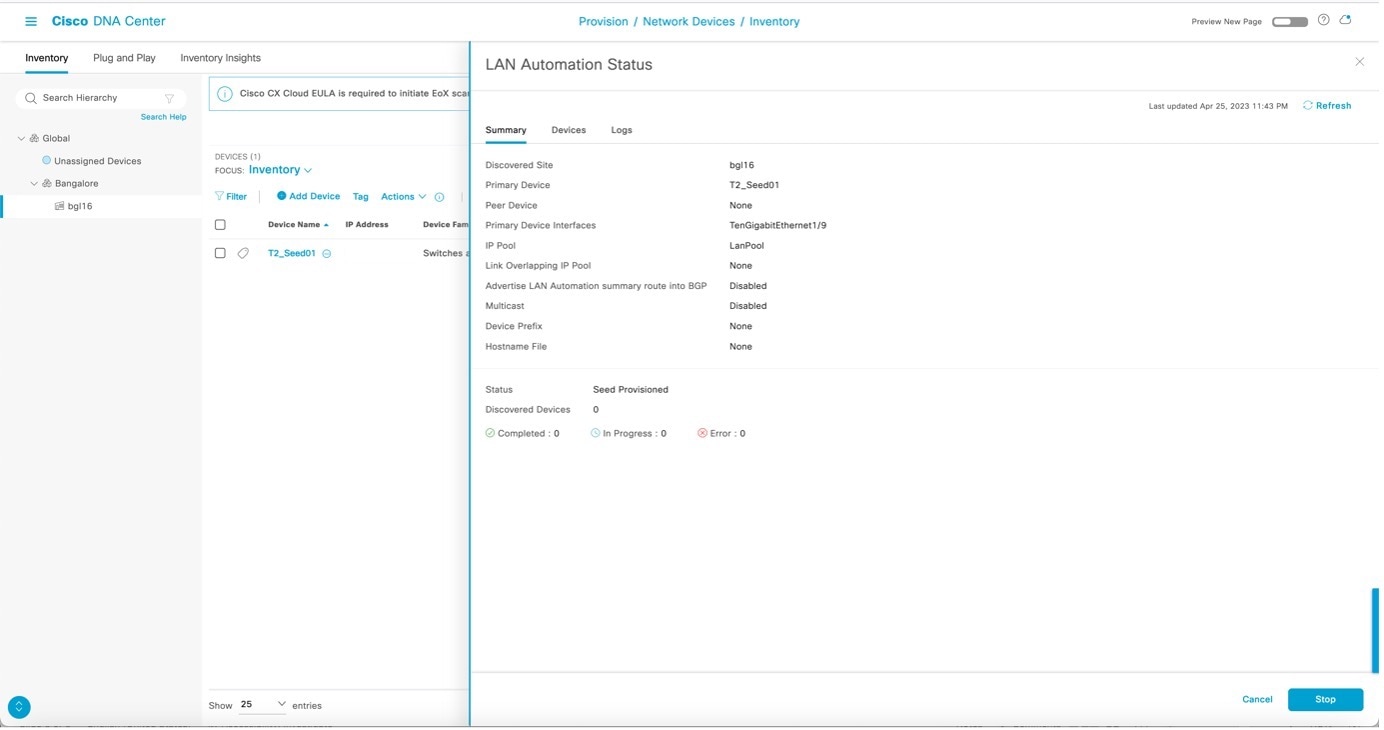Open the hierarchy filter funnel icon
The width and height of the screenshot is (1384, 730).
(169, 98)
